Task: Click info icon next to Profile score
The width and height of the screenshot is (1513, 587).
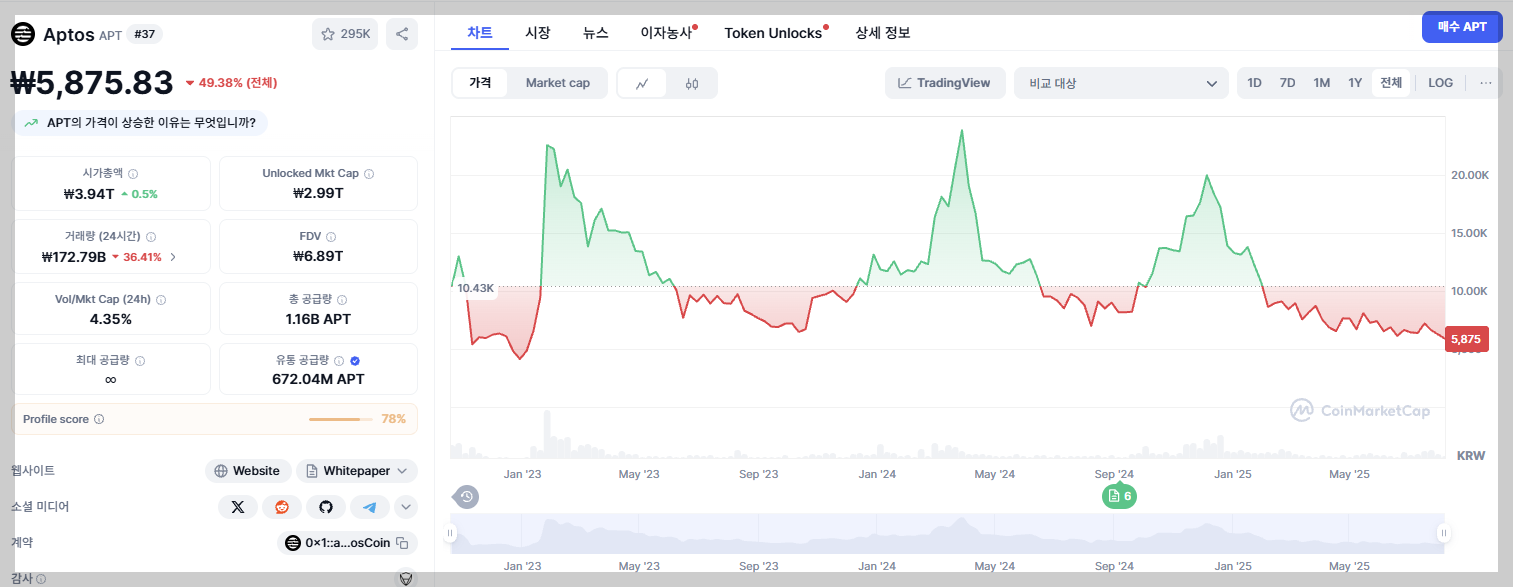Action: [99, 420]
